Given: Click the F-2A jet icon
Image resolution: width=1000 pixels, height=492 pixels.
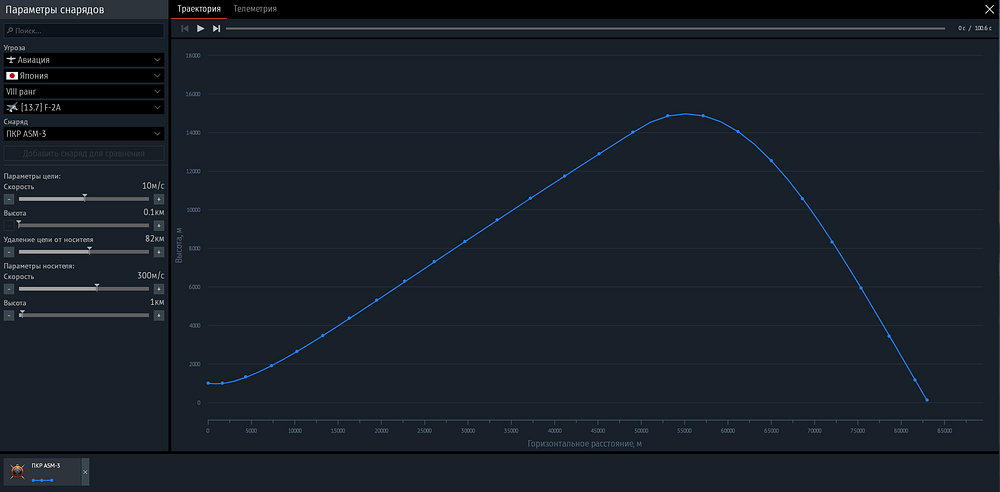Looking at the screenshot, I should point(11,108).
